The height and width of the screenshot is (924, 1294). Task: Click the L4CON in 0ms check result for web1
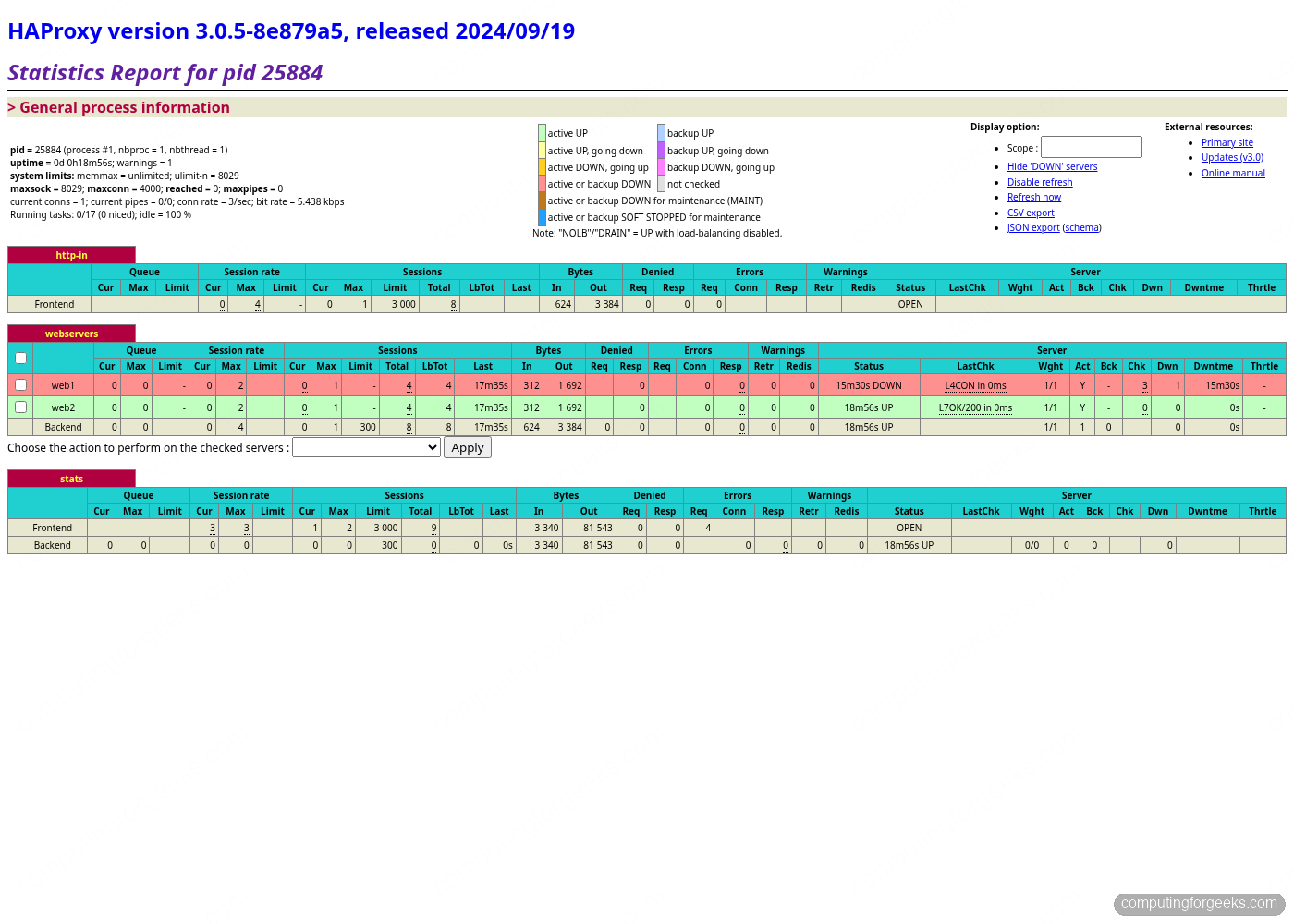pyautogui.click(x=975, y=384)
